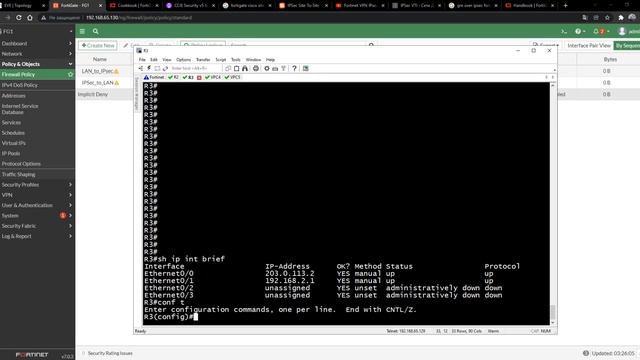The height and width of the screenshot is (360, 640).
Task: Open SecureCRT Edit menu
Action: point(153,60)
